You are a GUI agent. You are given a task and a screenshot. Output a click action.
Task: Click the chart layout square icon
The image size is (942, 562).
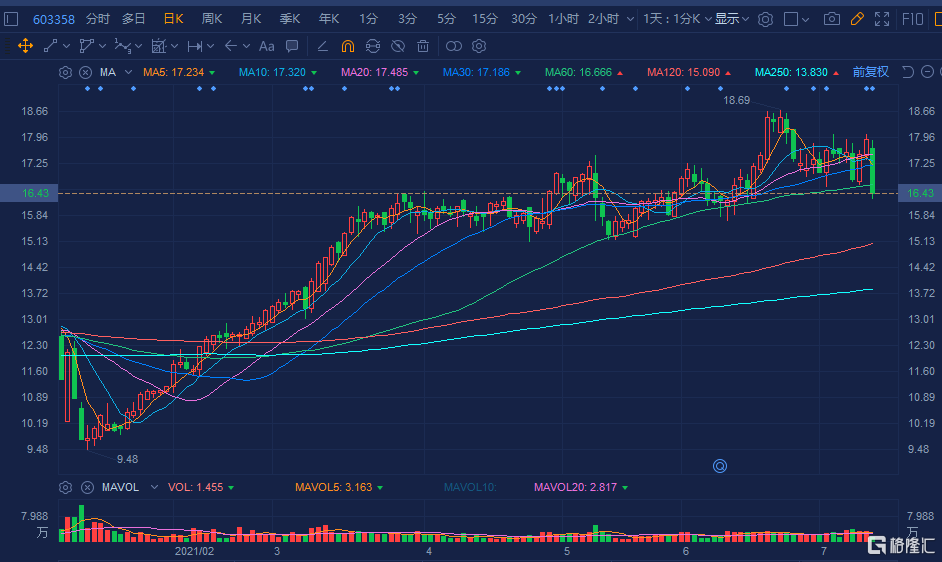pos(791,19)
